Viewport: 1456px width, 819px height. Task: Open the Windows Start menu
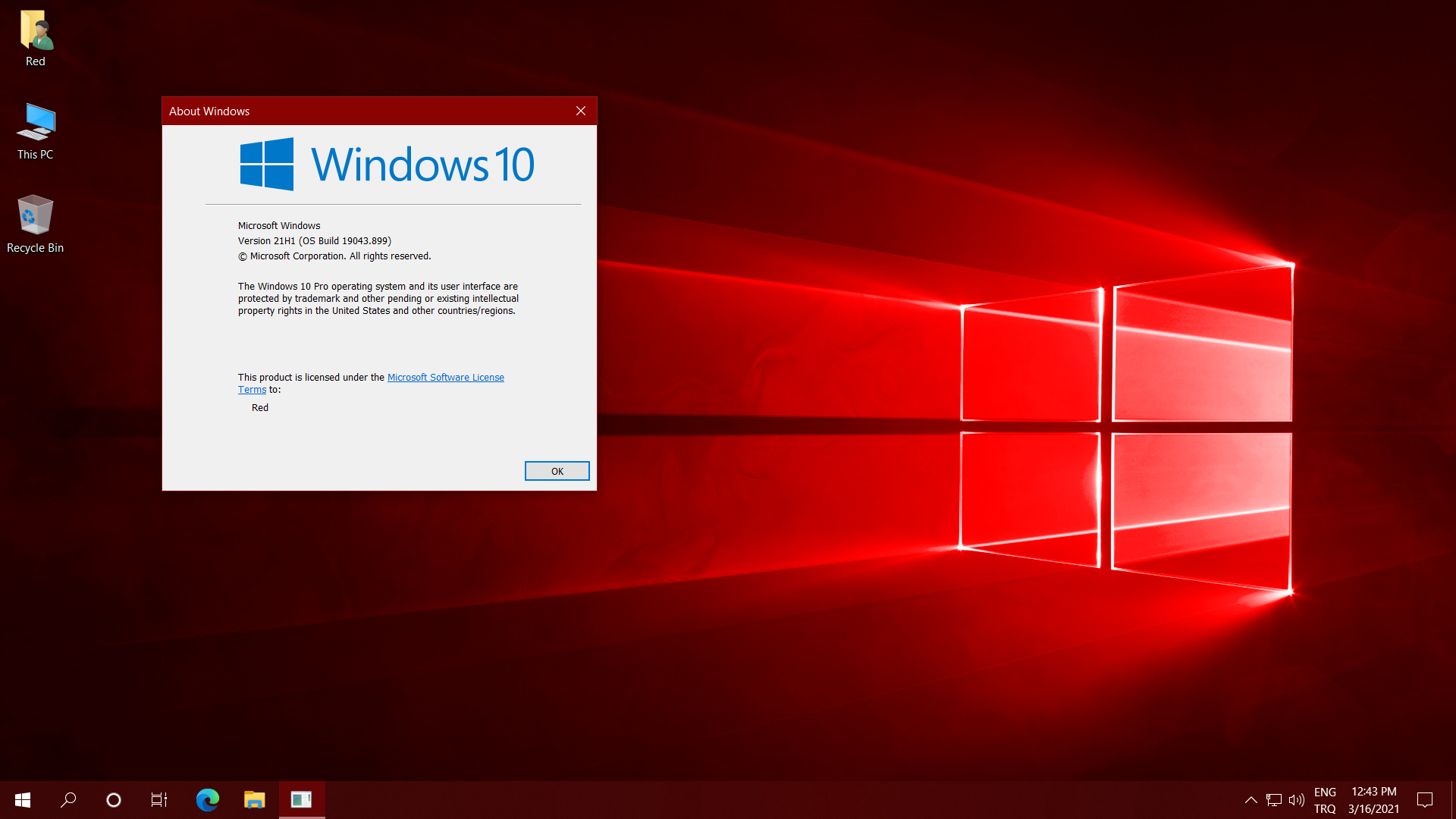coord(23,800)
